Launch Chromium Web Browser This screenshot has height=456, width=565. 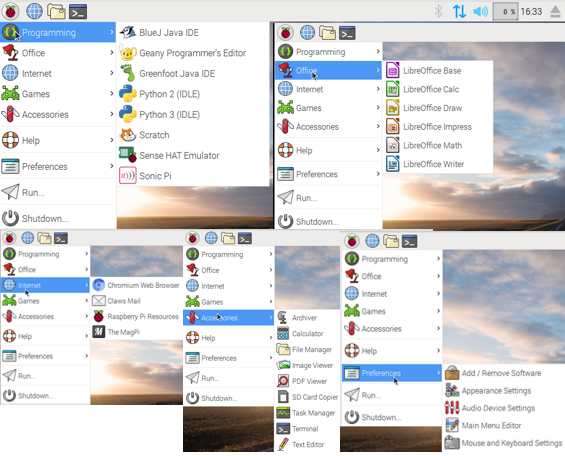[x=136, y=285]
